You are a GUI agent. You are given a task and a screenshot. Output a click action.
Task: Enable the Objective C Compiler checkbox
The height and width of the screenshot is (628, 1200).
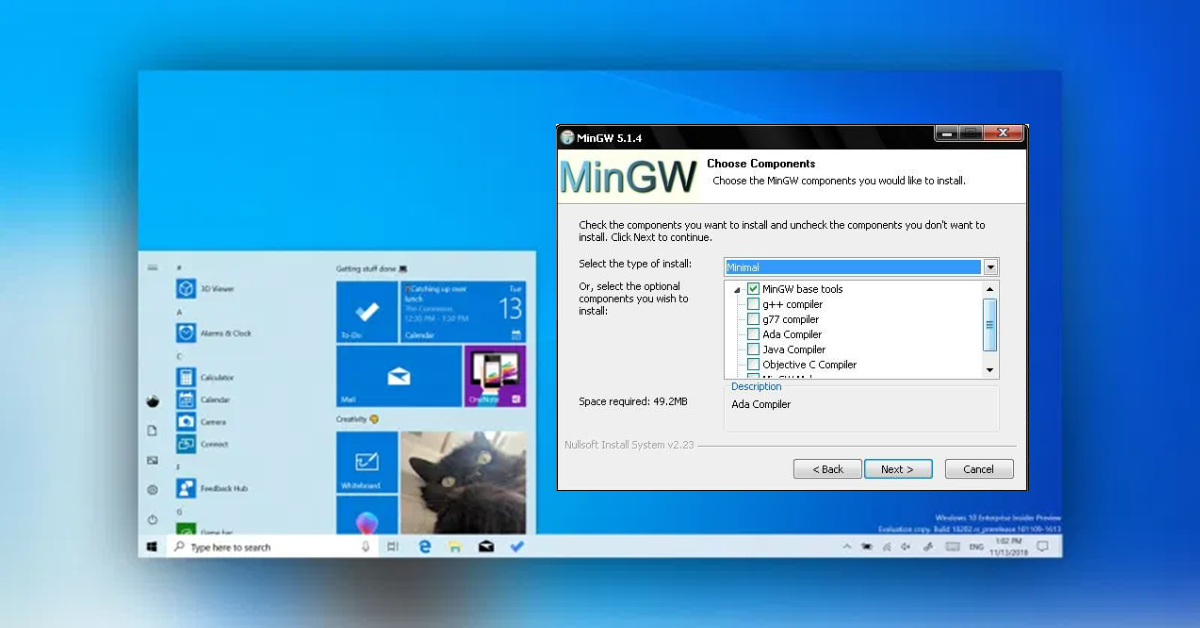point(753,364)
